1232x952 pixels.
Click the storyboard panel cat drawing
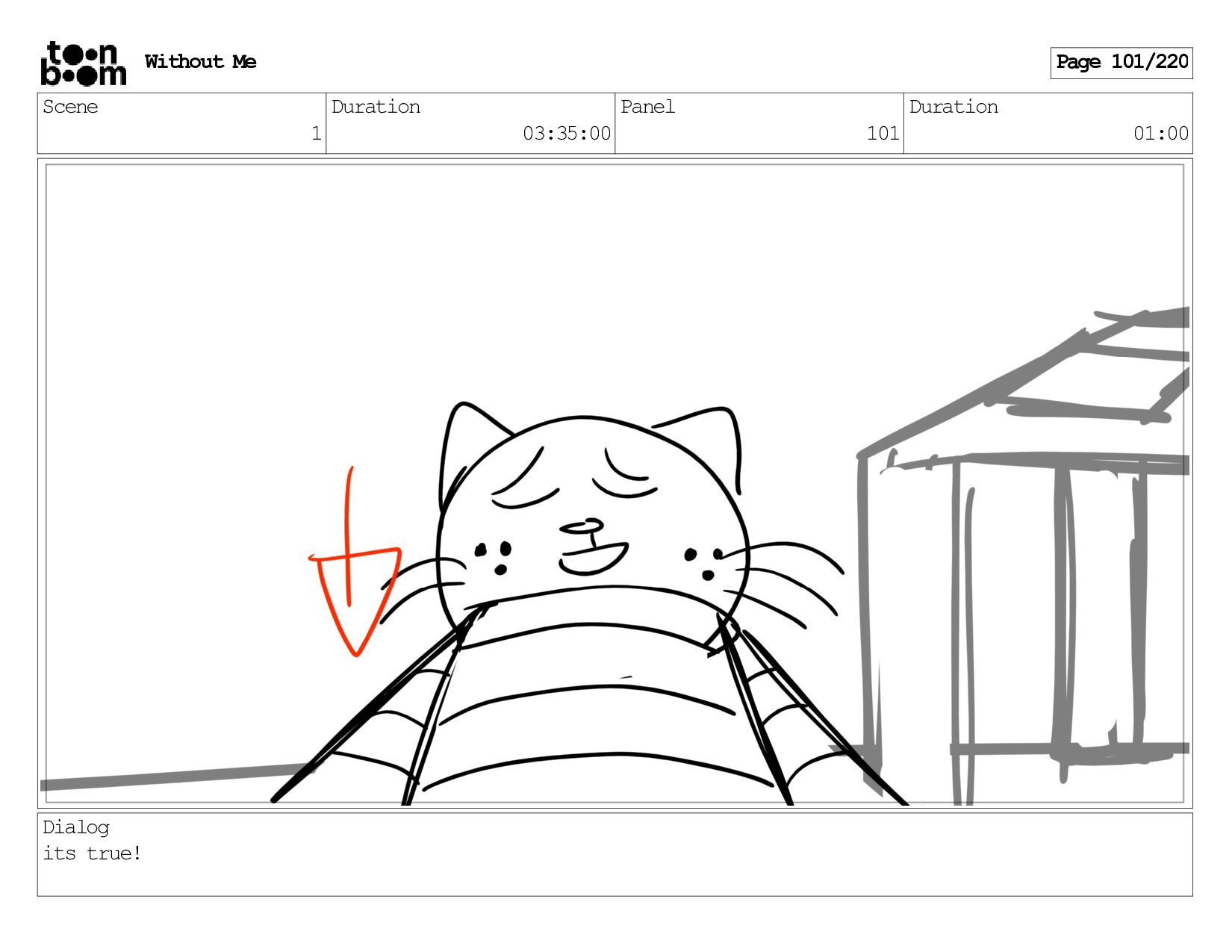pos(590,605)
